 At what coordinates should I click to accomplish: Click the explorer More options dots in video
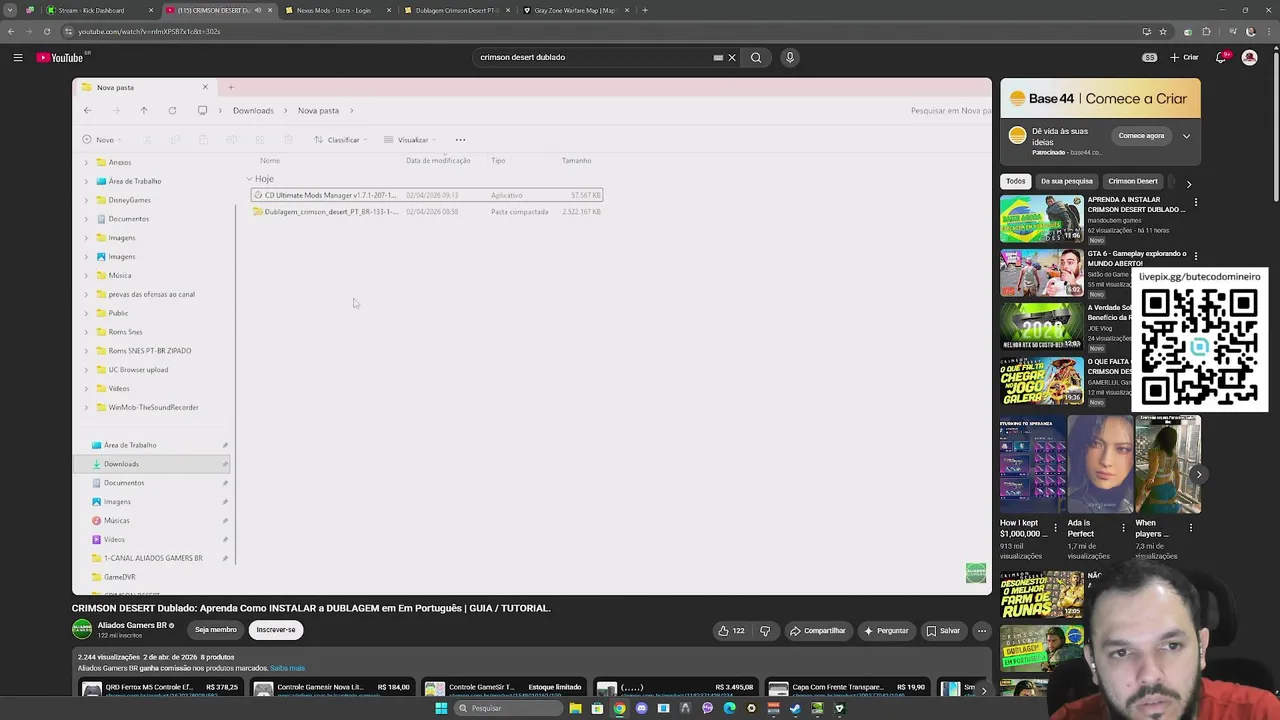pyautogui.click(x=460, y=140)
